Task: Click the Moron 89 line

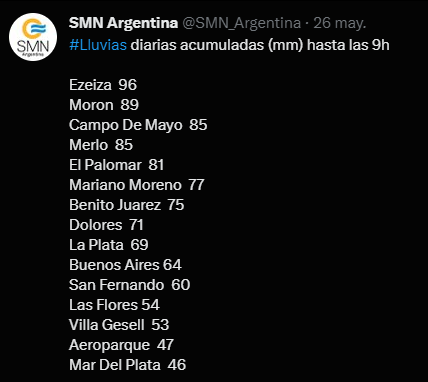Action: click(x=104, y=105)
